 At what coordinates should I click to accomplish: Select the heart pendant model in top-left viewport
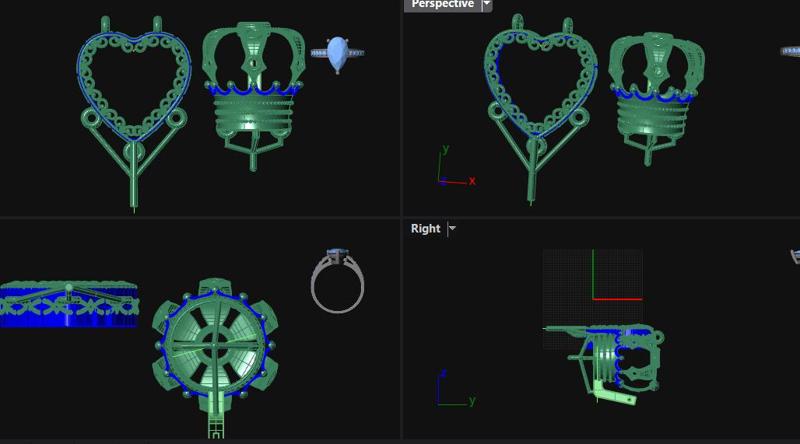tap(134, 113)
